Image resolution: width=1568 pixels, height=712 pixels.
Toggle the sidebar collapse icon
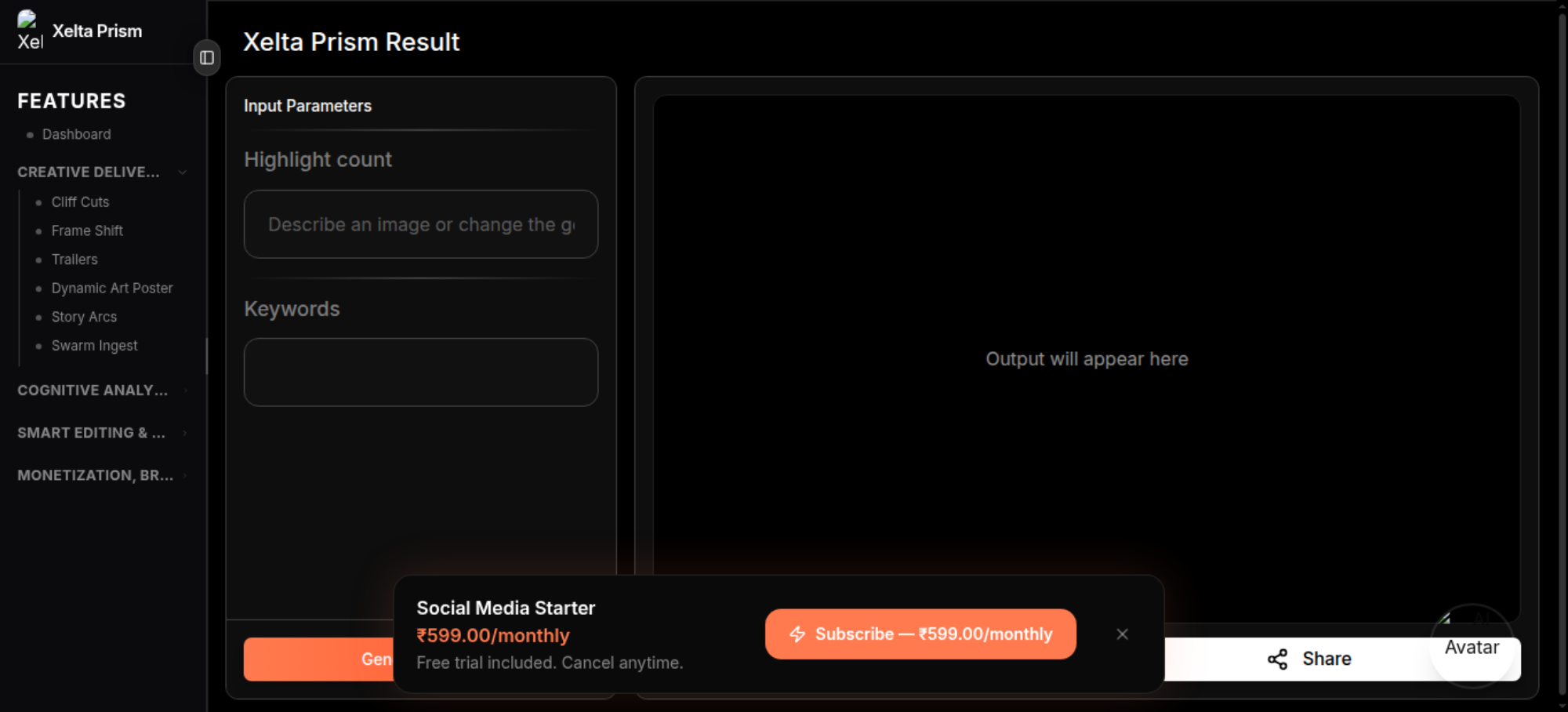207,57
